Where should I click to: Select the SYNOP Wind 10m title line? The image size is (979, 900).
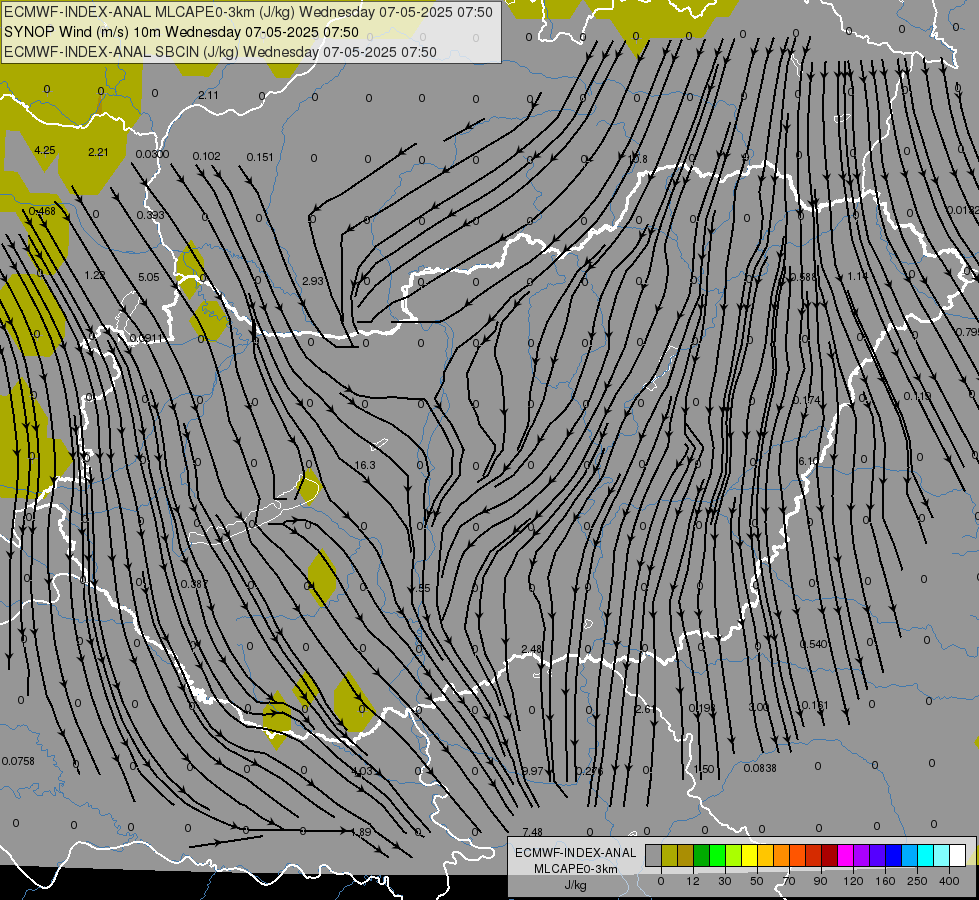click(181, 32)
